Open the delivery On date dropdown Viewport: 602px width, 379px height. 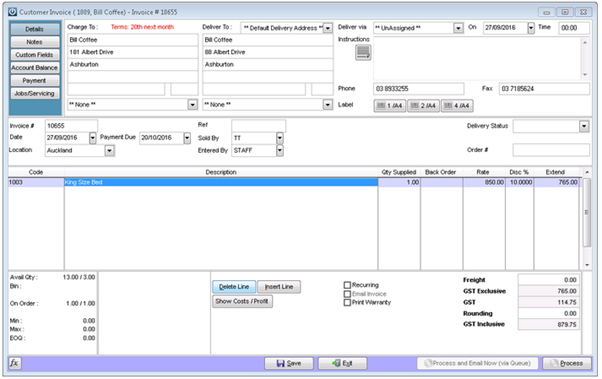tap(531, 28)
